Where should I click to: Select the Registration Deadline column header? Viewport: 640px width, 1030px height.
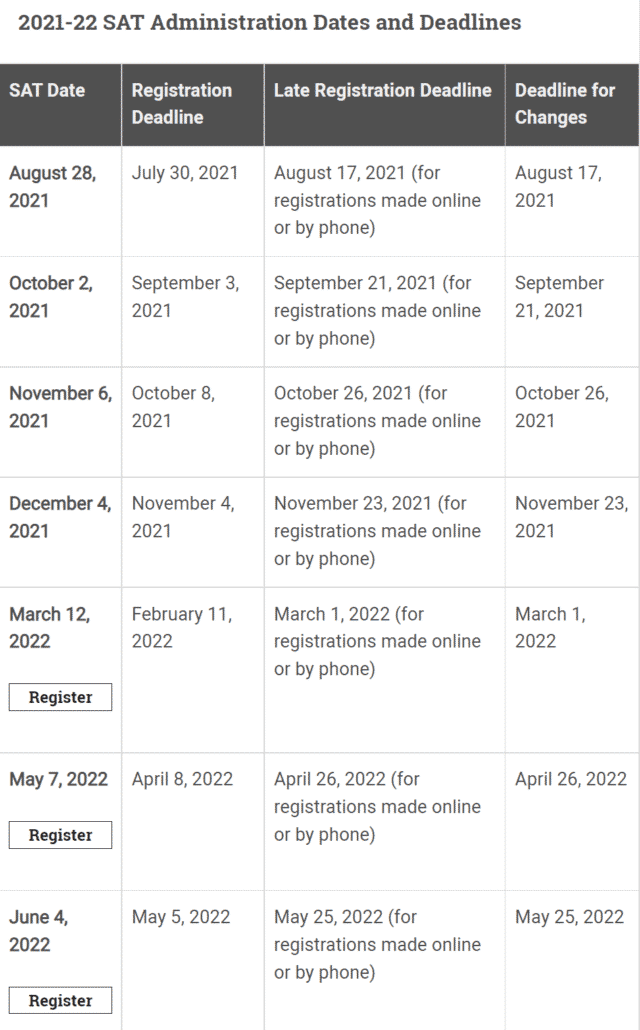[x=181, y=103]
